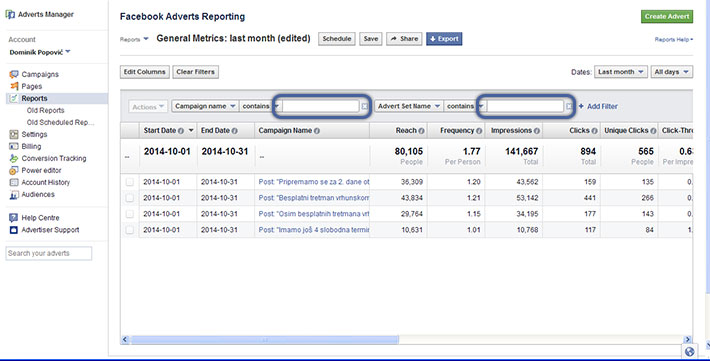Click the horizontal scrollbar thumb under the table
This screenshot has height=361, width=710.
pyautogui.click(x=265, y=340)
